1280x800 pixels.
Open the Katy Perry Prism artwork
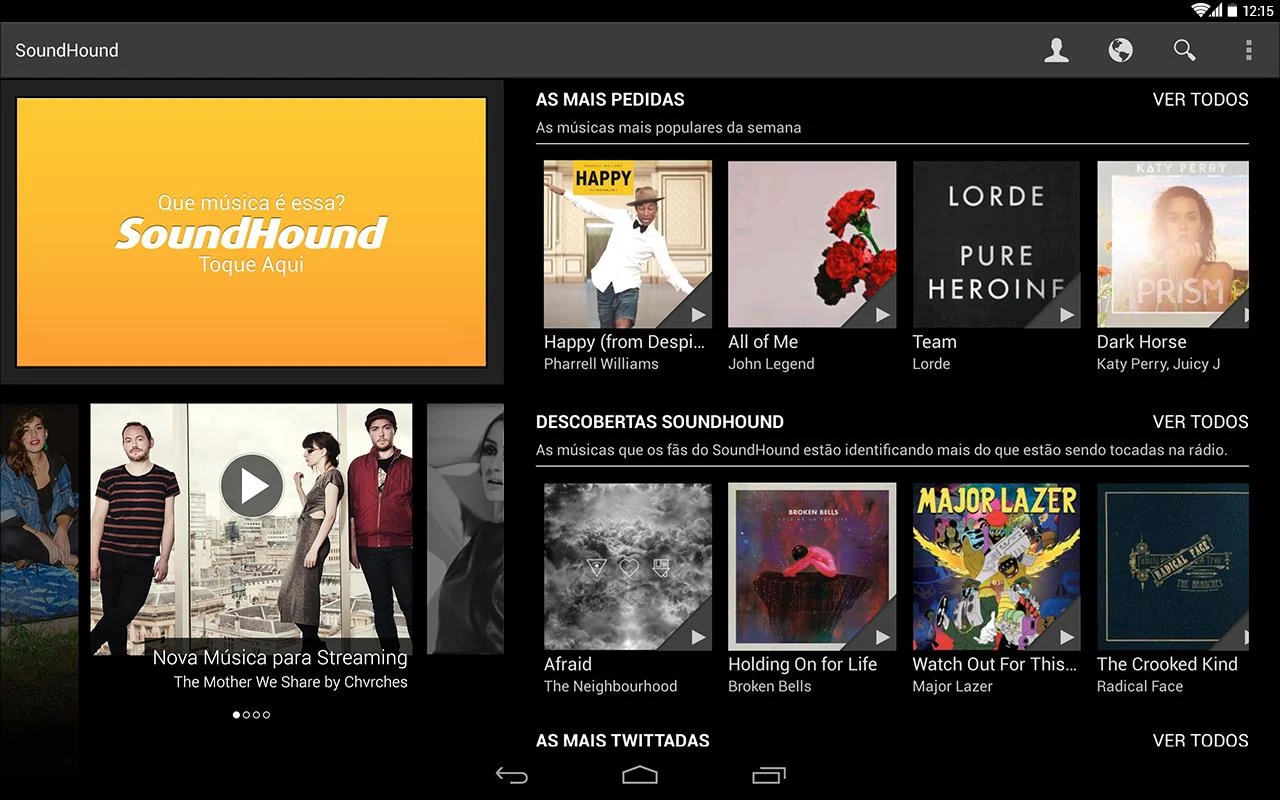pyautogui.click(x=1173, y=244)
